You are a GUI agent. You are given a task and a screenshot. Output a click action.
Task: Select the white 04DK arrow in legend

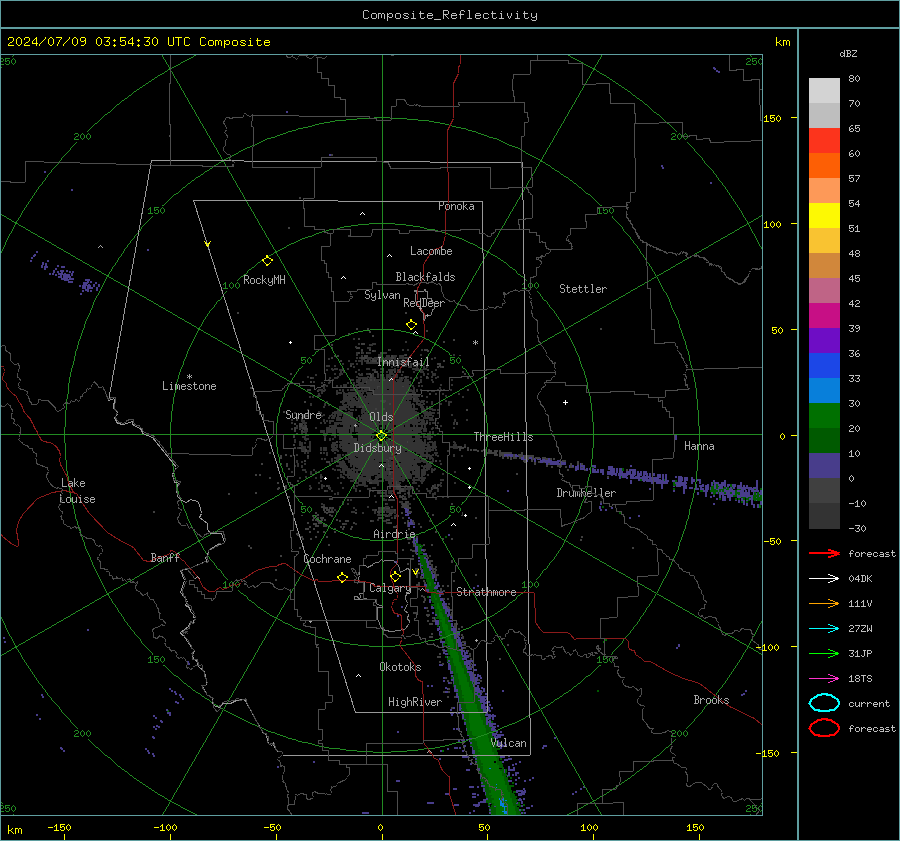(824, 578)
